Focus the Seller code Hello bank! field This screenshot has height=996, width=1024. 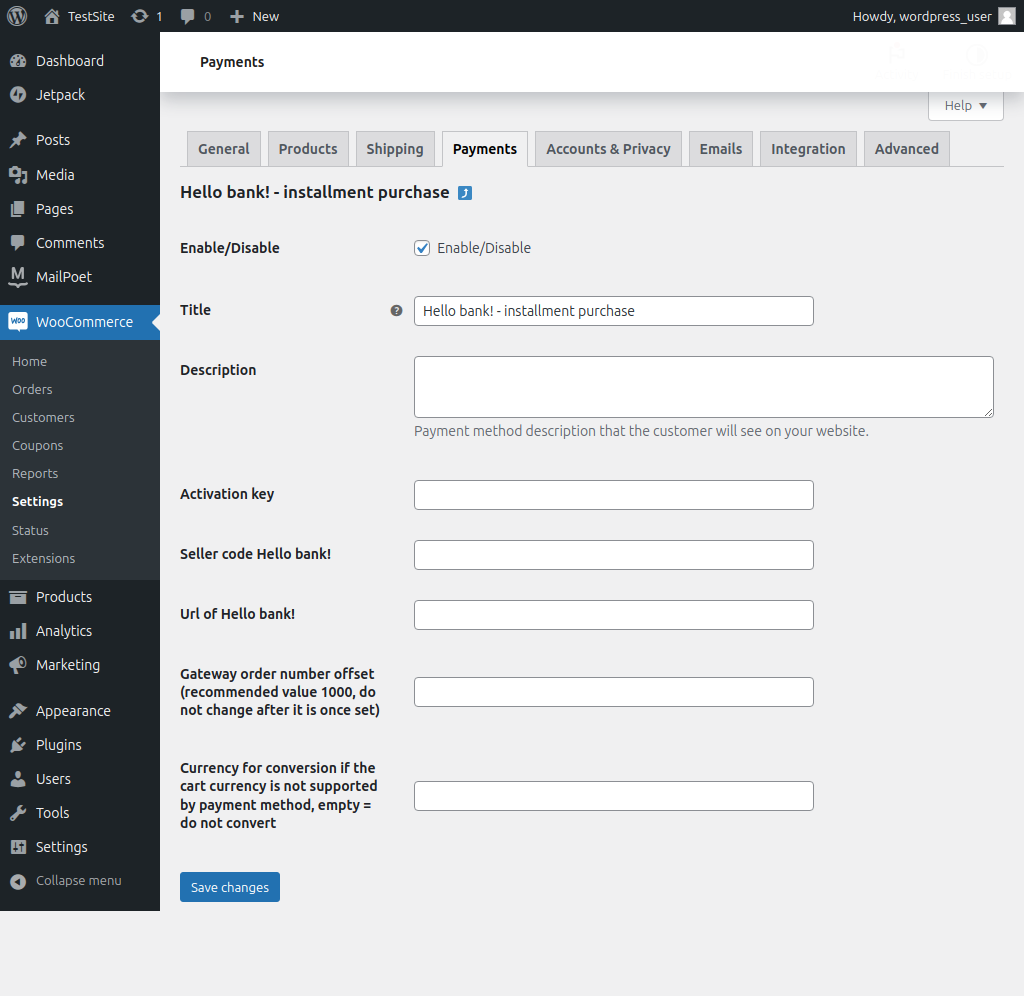(x=614, y=555)
